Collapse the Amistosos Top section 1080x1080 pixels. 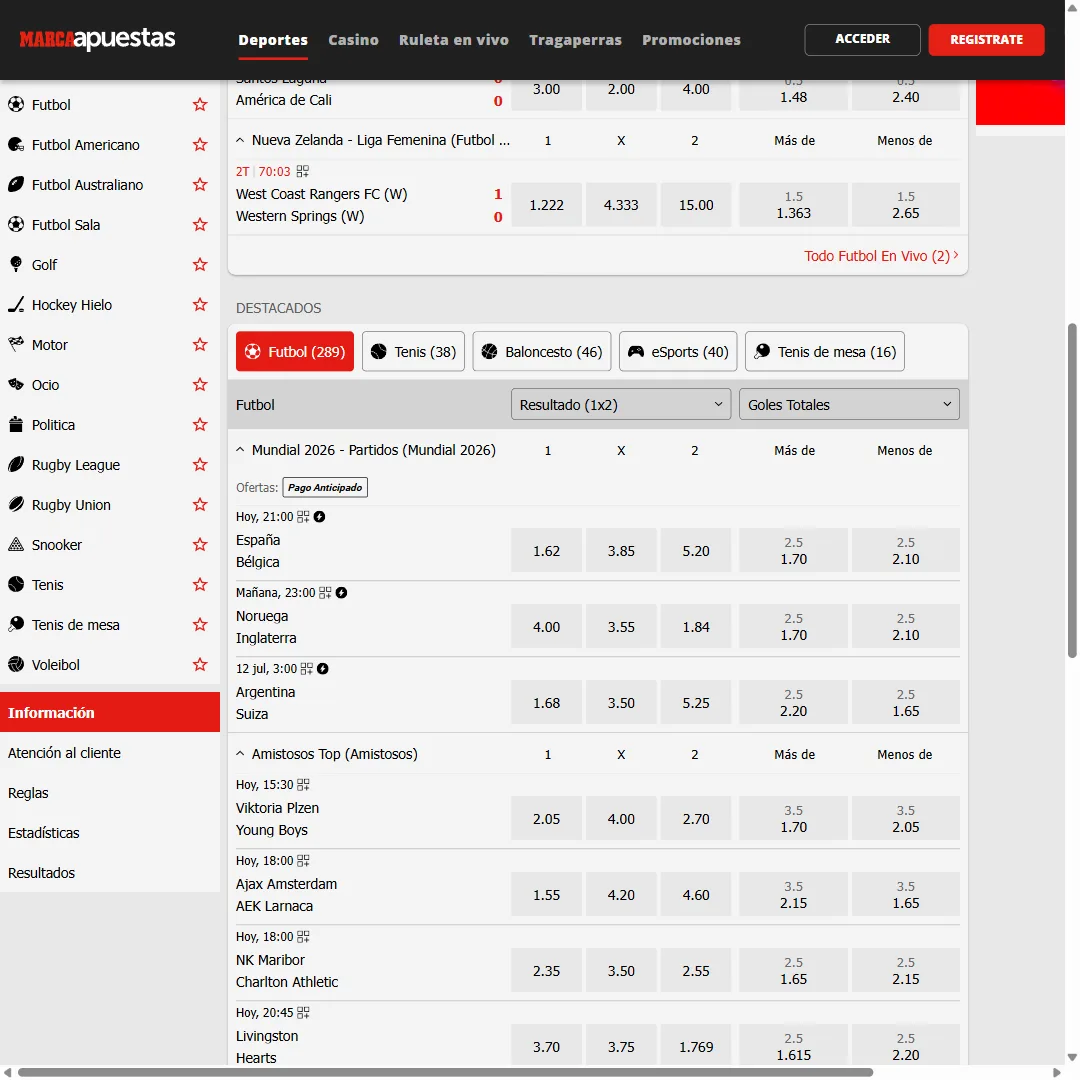click(240, 754)
